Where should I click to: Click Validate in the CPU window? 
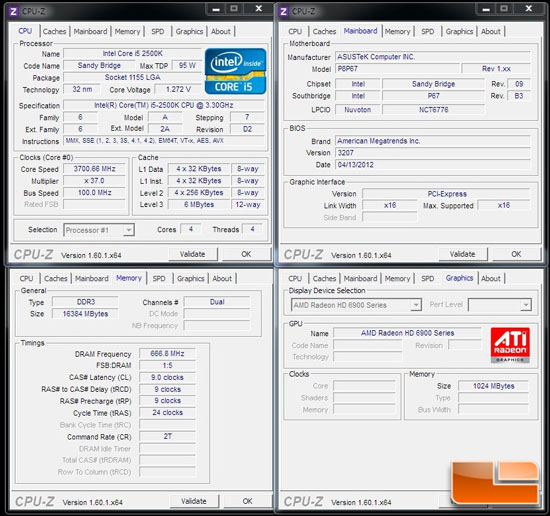(193, 254)
